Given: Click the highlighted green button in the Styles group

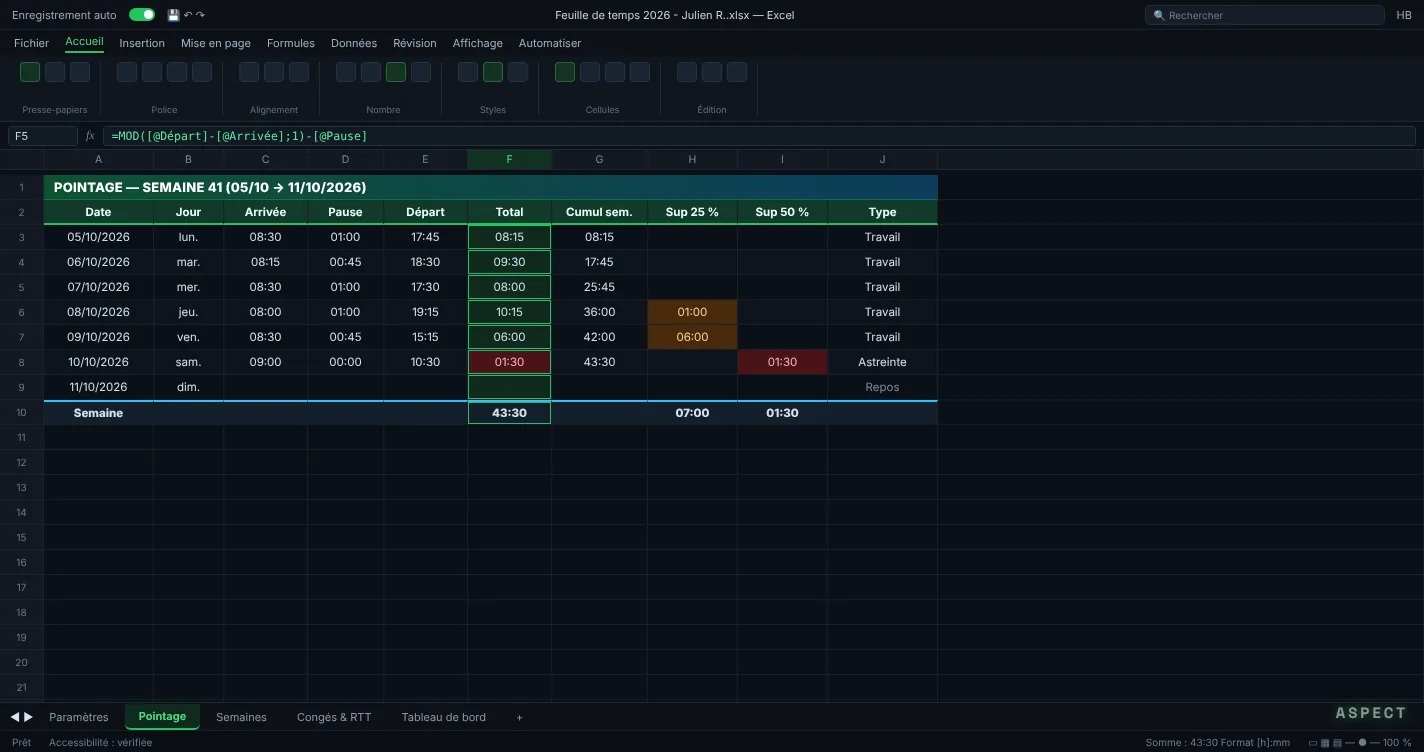Looking at the screenshot, I should 493,72.
